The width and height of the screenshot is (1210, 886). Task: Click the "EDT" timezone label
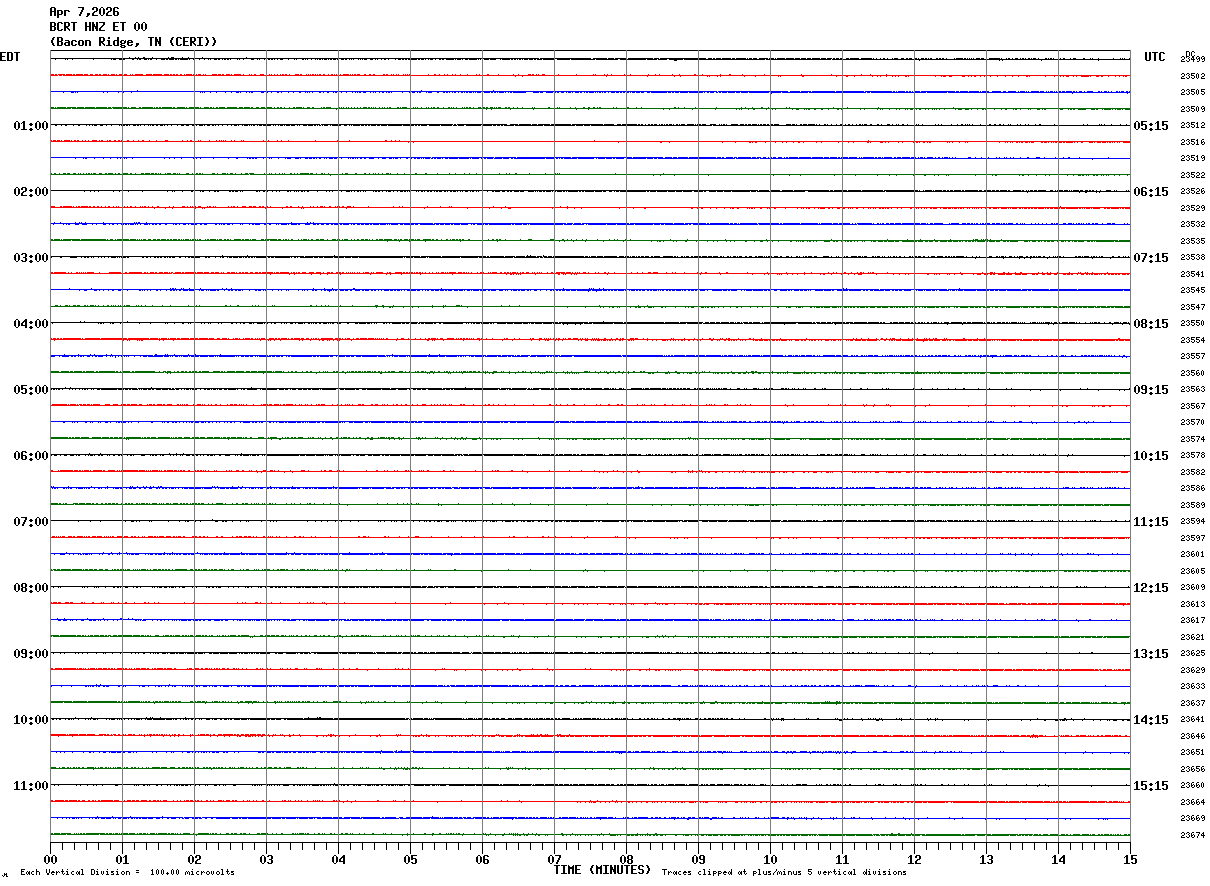pos(10,57)
